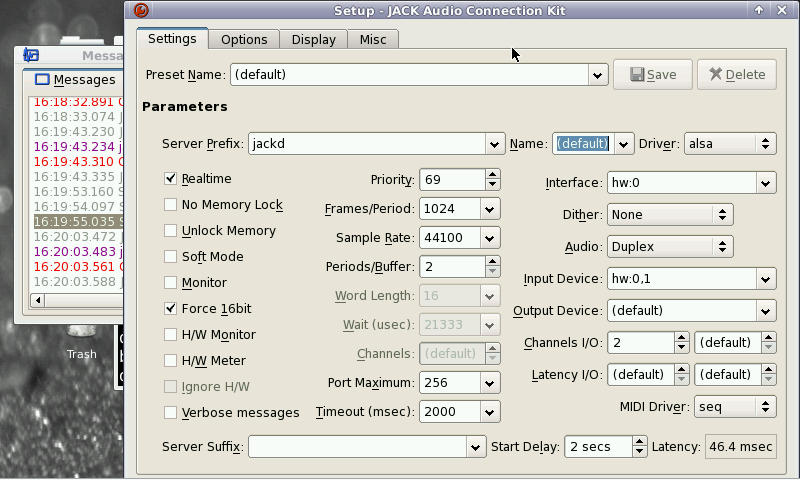
Task: Open the Display tab
Action: pyautogui.click(x=313, y=39)
